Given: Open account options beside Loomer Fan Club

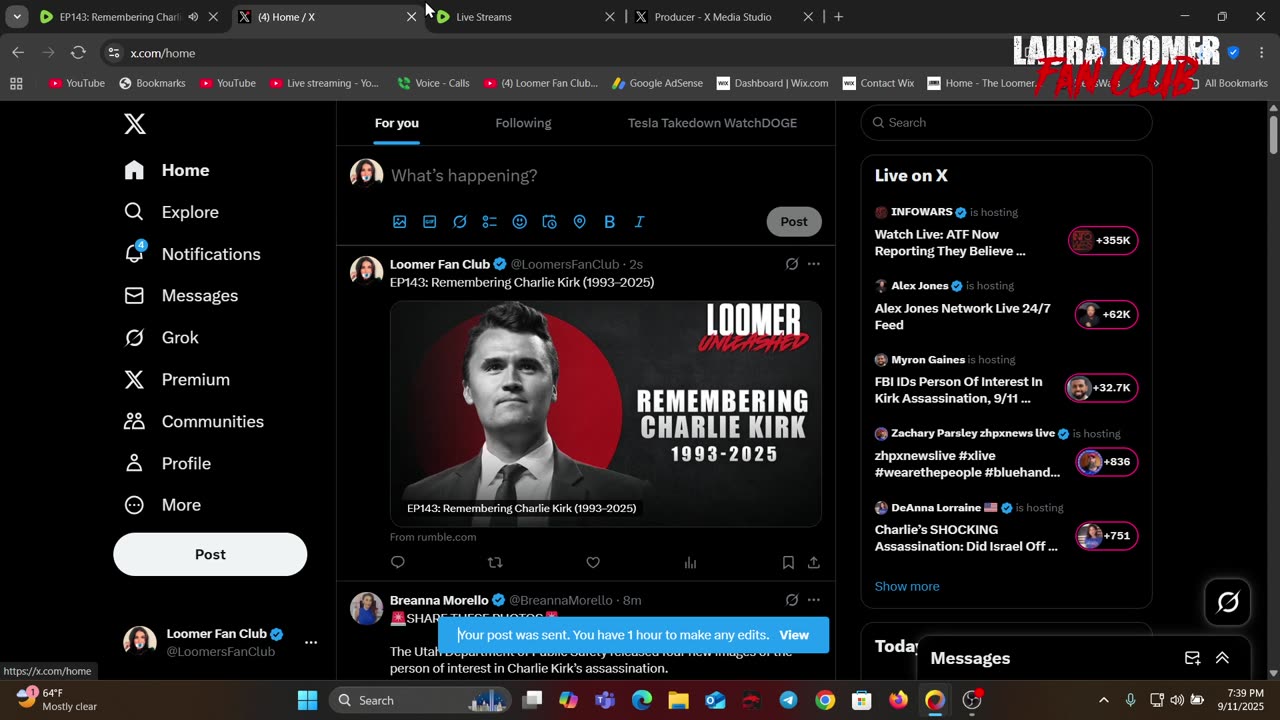Looking at the screenshot, I should click(x=311, y=642).
